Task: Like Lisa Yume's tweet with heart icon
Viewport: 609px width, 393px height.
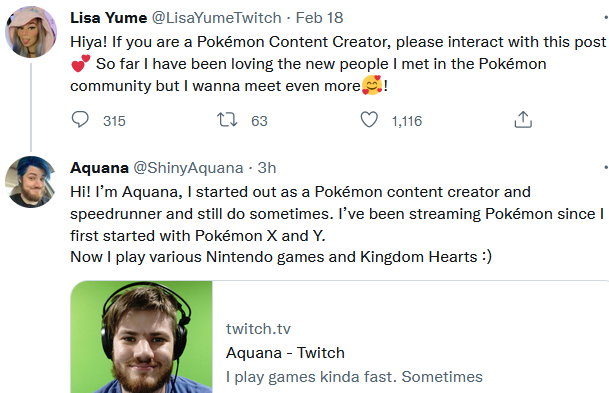Action: (x=369, y=120)
